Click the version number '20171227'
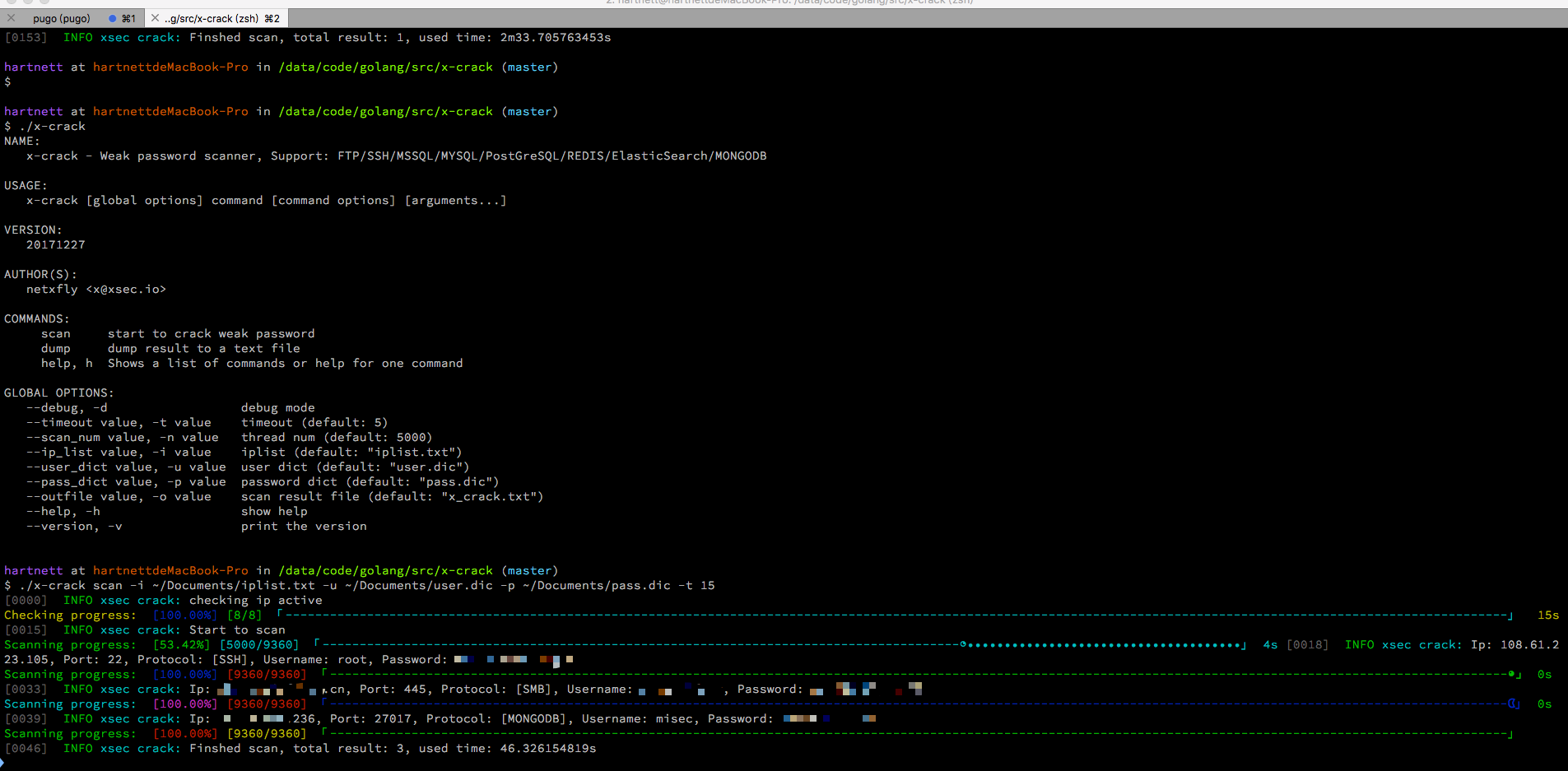The height and width of the screenshot is (771, 1568). point(55,245)
